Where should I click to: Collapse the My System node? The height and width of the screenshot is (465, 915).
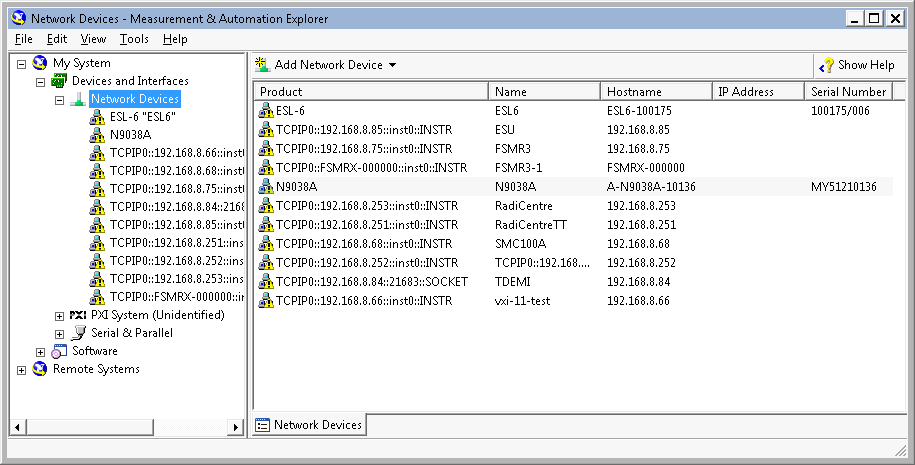(22, 64)
